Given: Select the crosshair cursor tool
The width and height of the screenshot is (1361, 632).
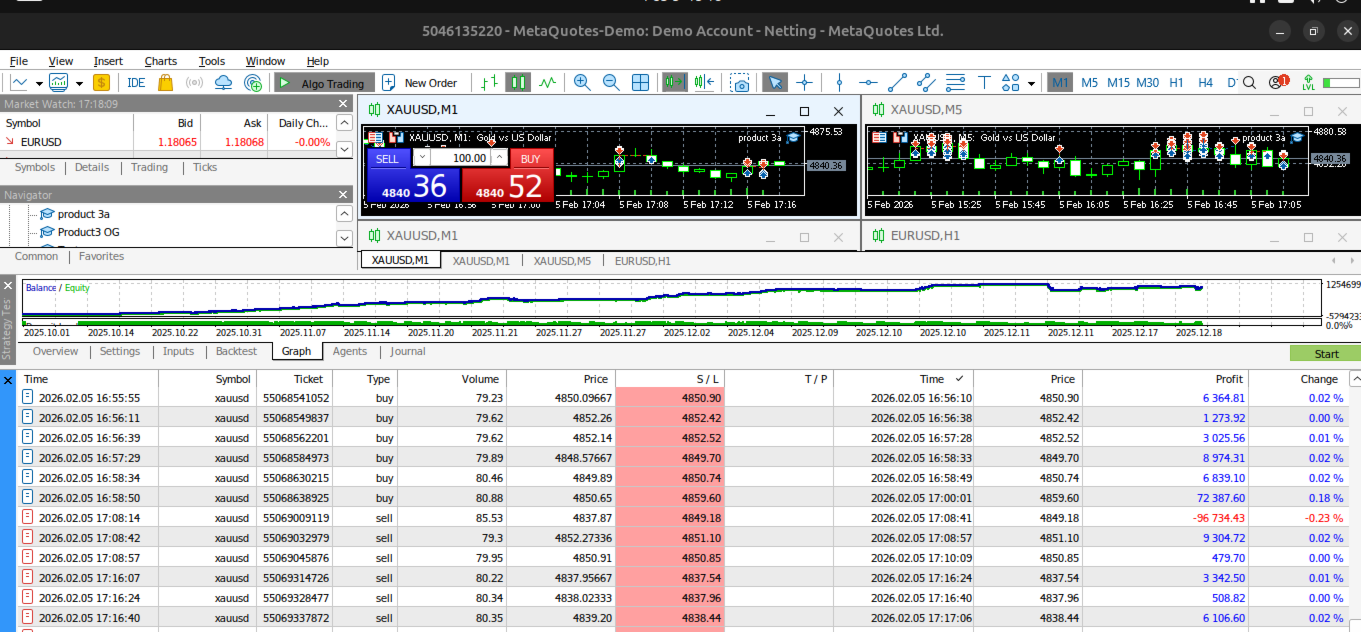Looking at the screenshot, I should click(804, 83).
